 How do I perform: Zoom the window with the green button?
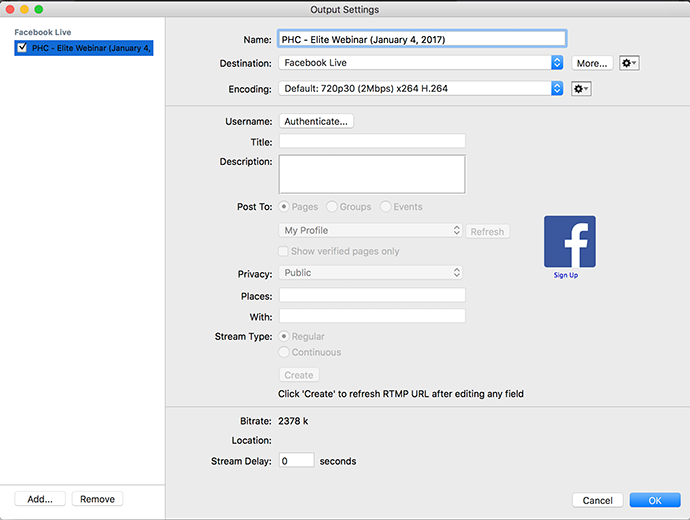coord(39,9)
